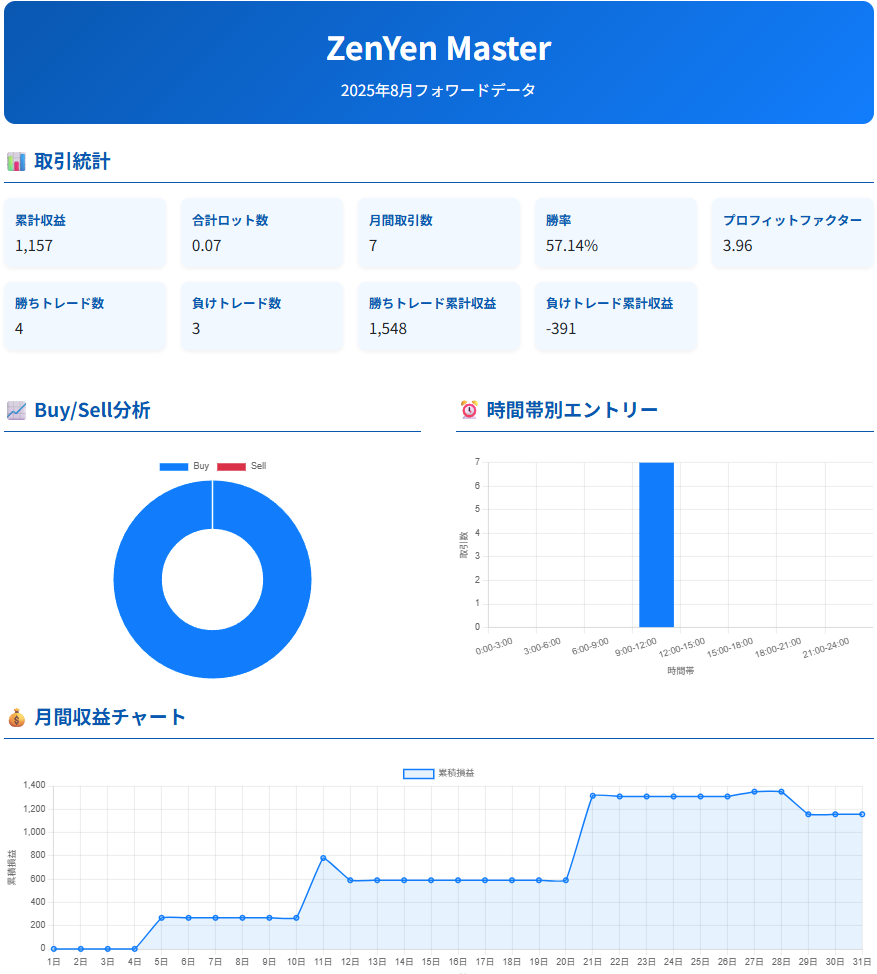
Task: Click the 勝ちトレード累計収益 value 1,548
Action: point(388,329)
